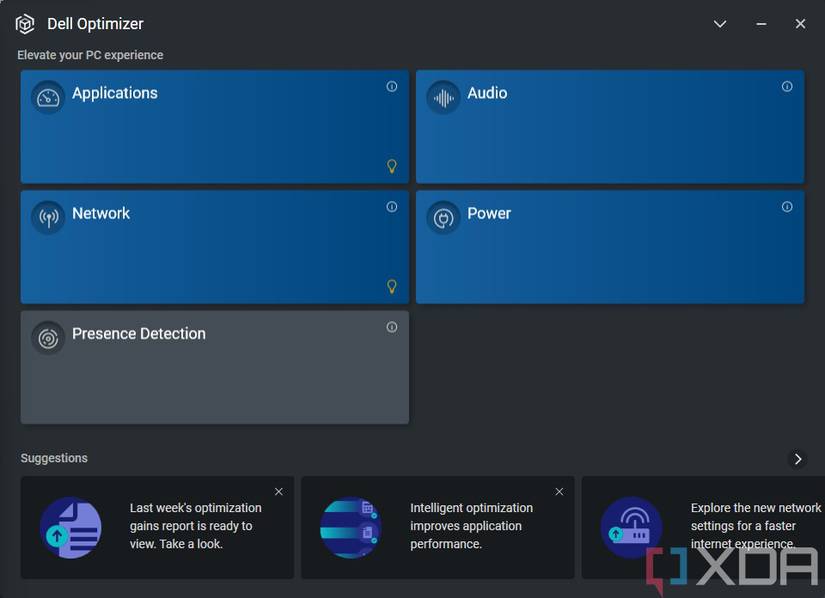Image resolution: width=825 pixels, height=598 pixels.
Task: Click the Suggestions section heading
Action: point(54,458)
